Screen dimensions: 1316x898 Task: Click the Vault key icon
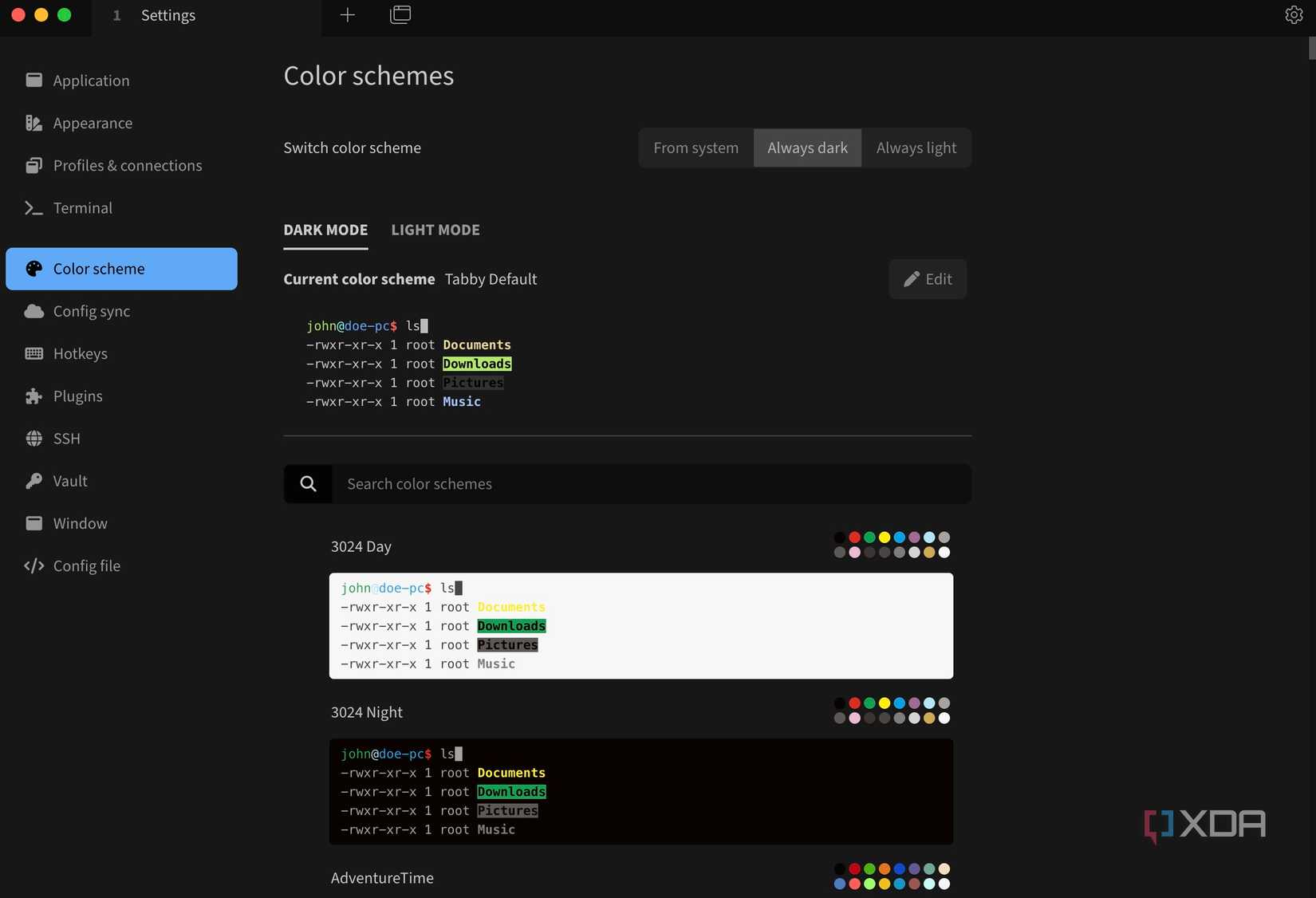click(x=33, y=481)
